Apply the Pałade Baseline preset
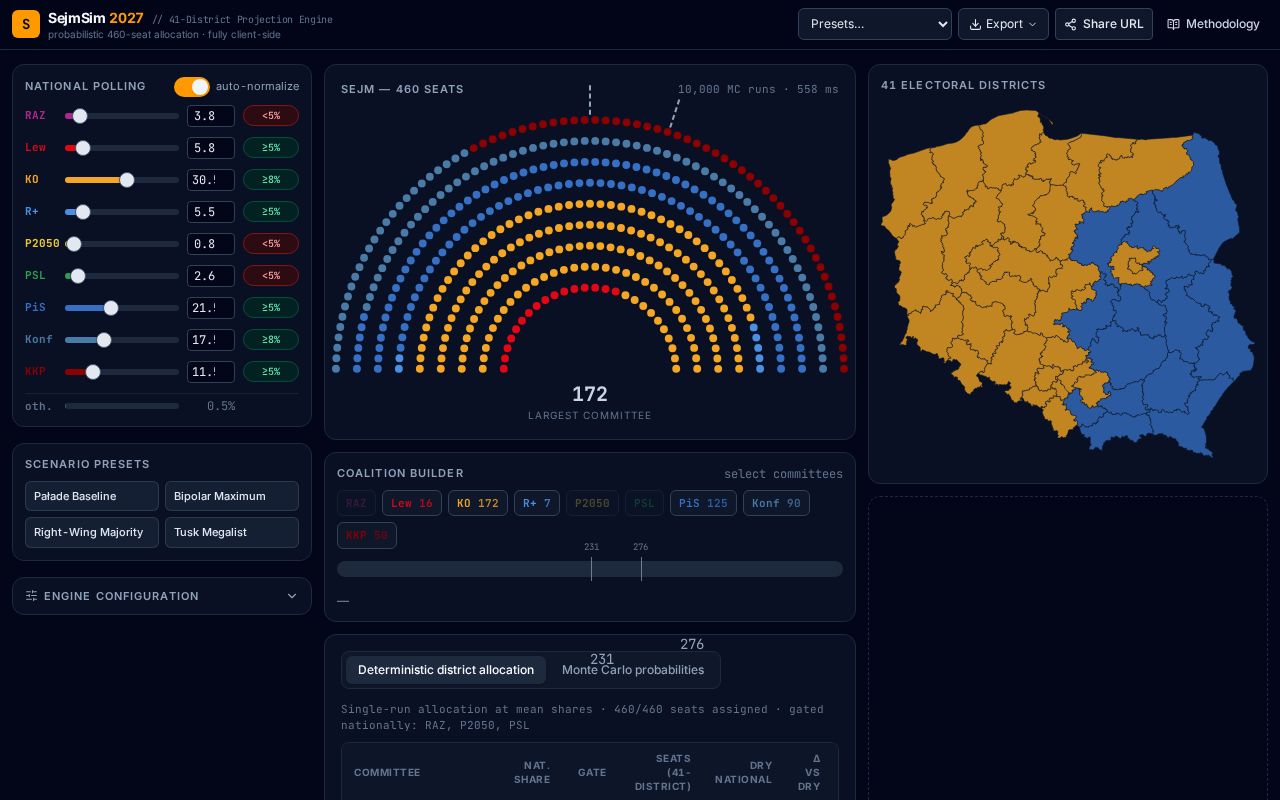The image size is (1280, 800). coord(92,496)
